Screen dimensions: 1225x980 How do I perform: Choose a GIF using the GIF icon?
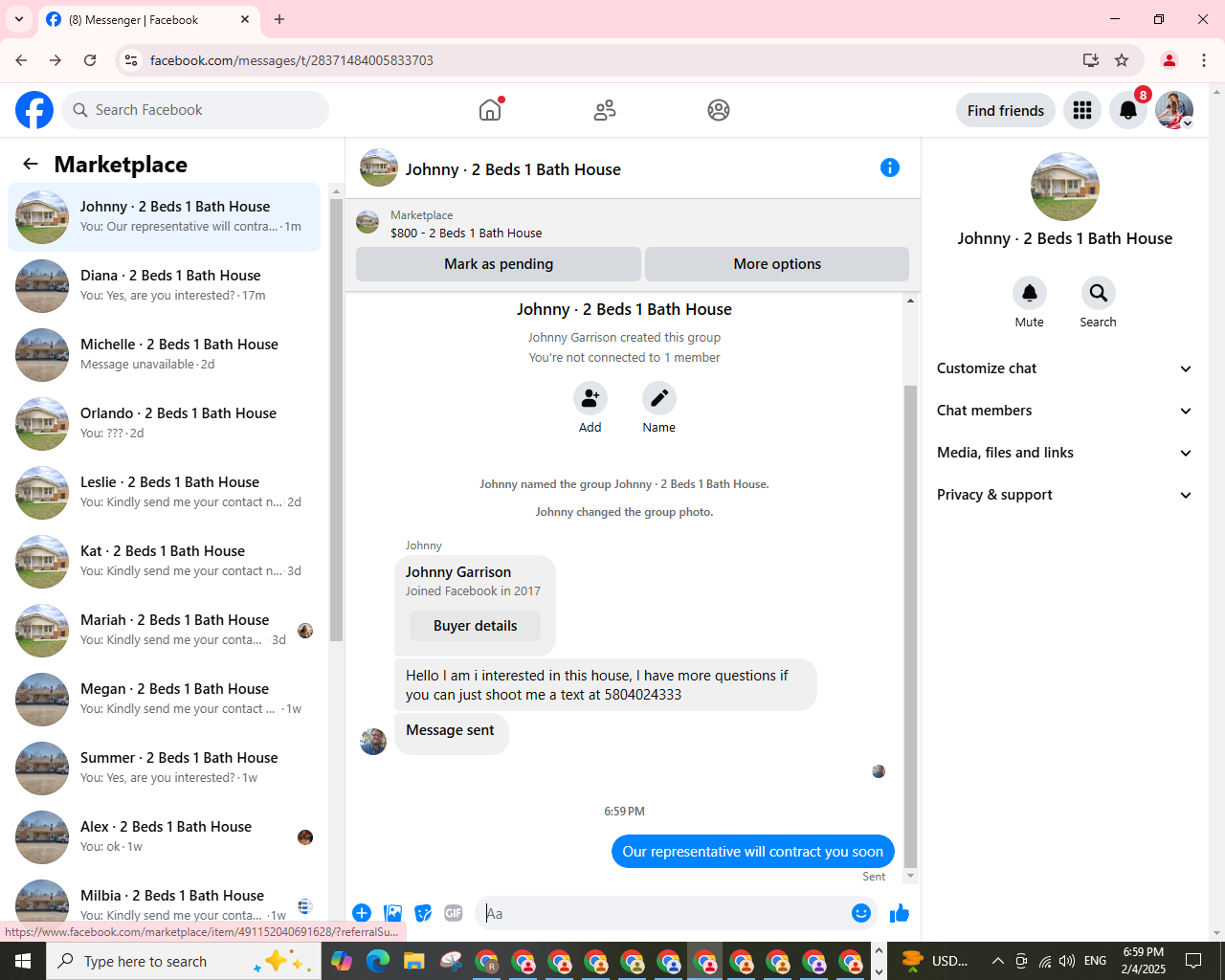454,913
